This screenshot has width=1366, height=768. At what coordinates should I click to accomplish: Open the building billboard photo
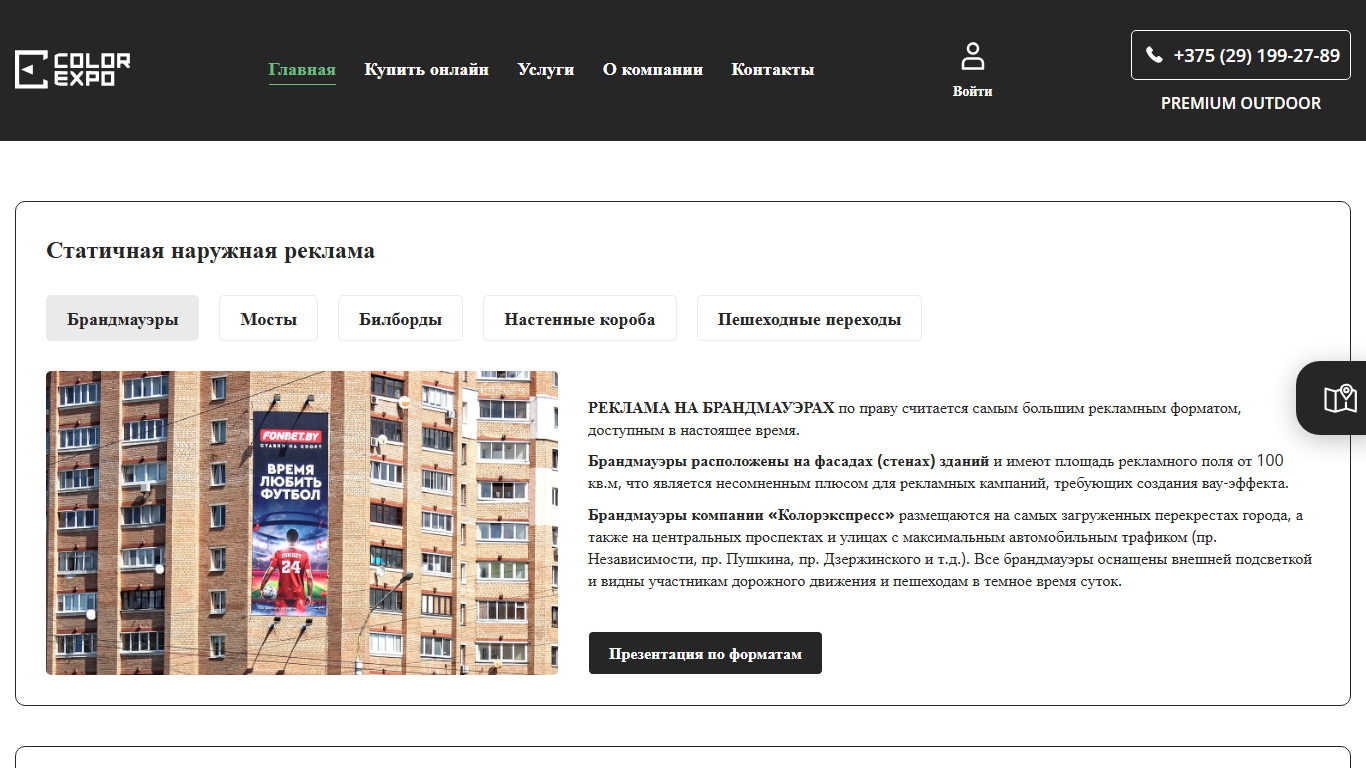[x=302, y=523]
